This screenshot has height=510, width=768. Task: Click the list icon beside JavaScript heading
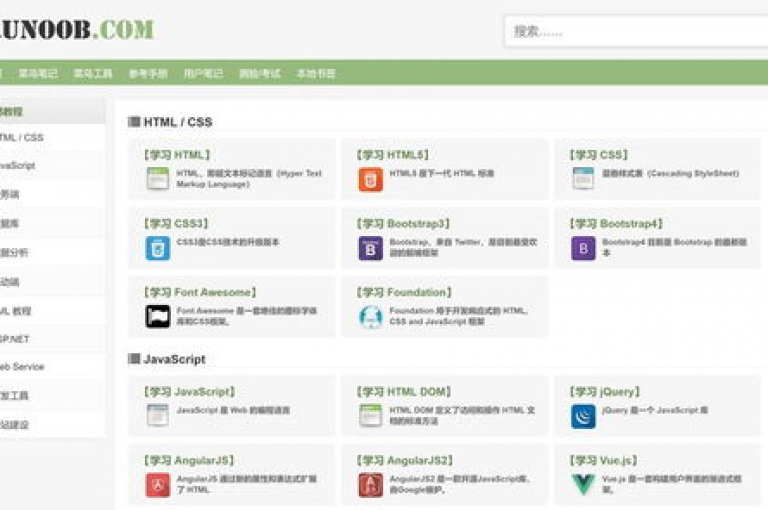pos(134,359)
